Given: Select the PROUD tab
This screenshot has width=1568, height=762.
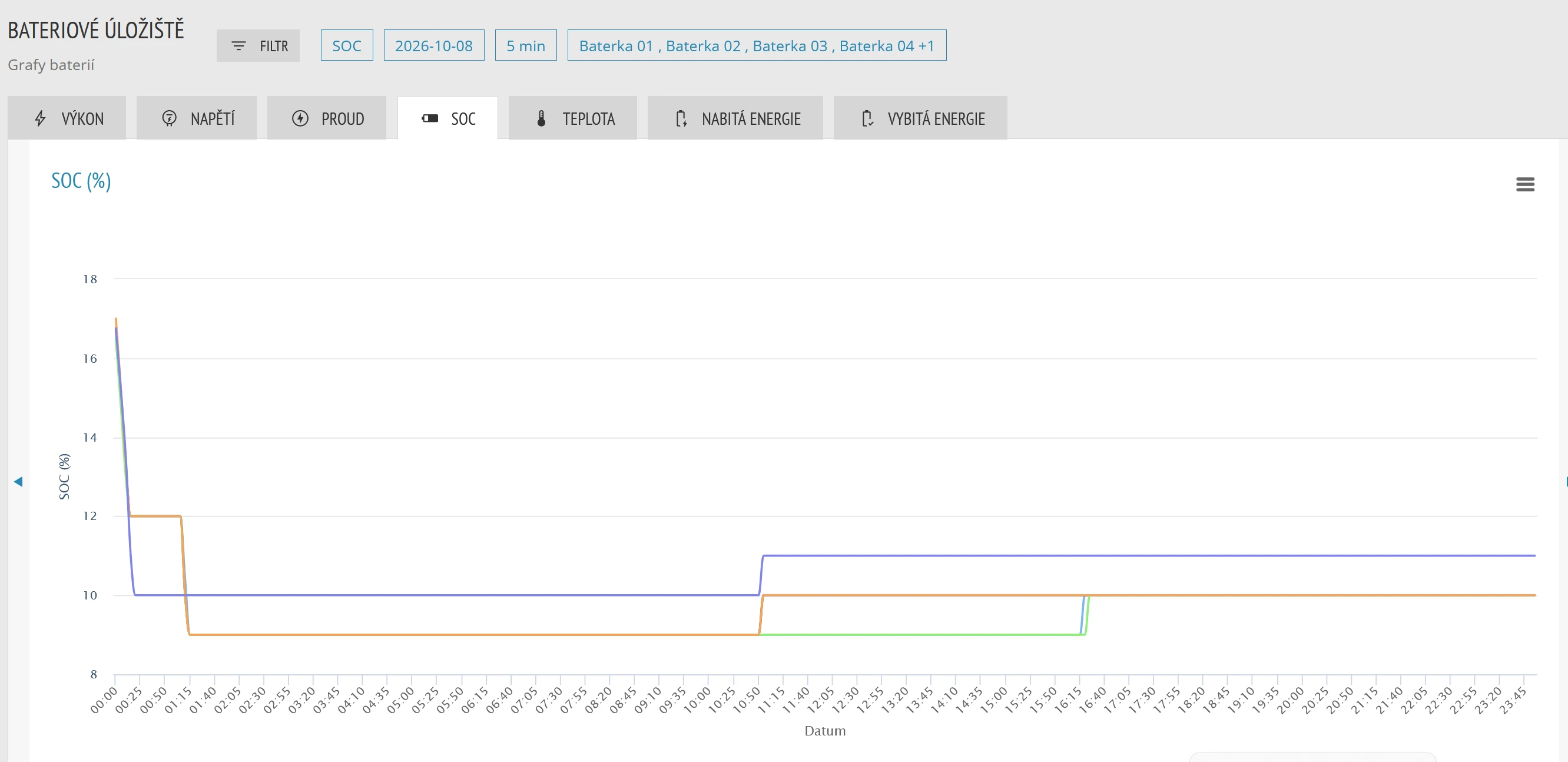Looking at the screenshot, I should pyautogui.click(x=327, y=117).
